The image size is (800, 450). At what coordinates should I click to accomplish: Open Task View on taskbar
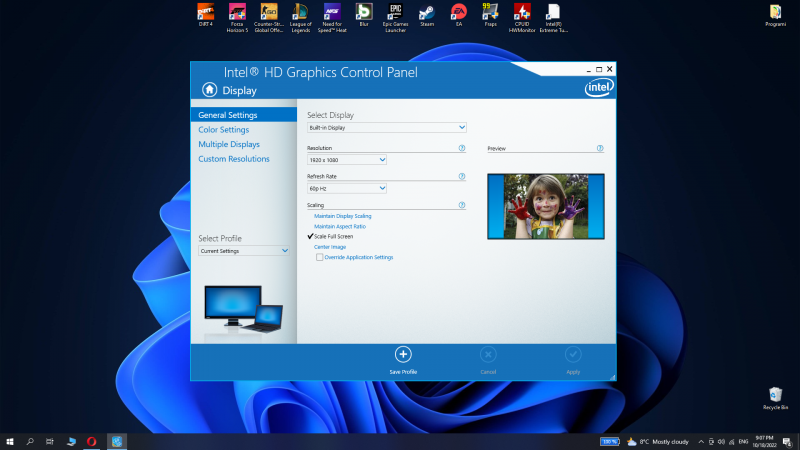pyautogui.click(x=49, y=441)
